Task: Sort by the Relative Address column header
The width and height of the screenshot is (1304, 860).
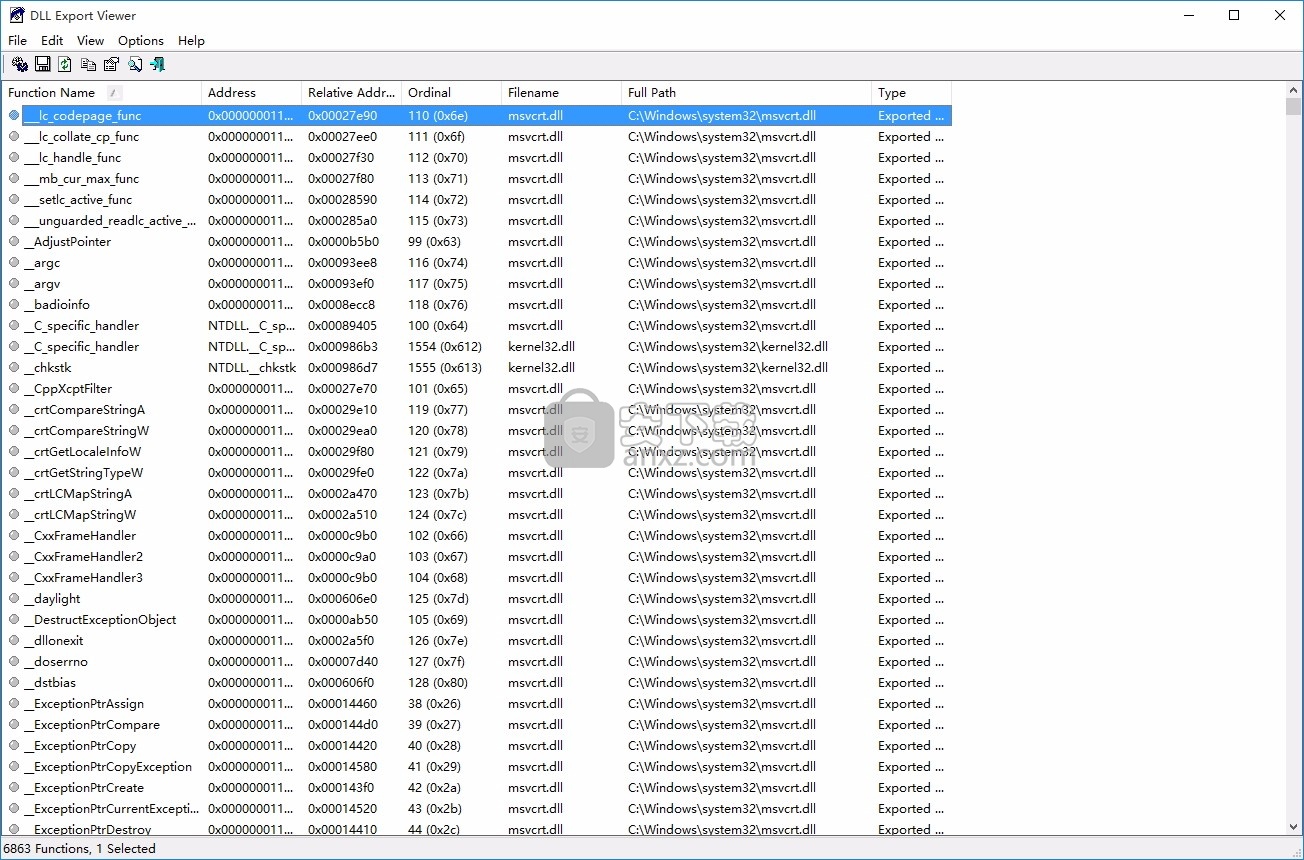Action: (352, 93)
